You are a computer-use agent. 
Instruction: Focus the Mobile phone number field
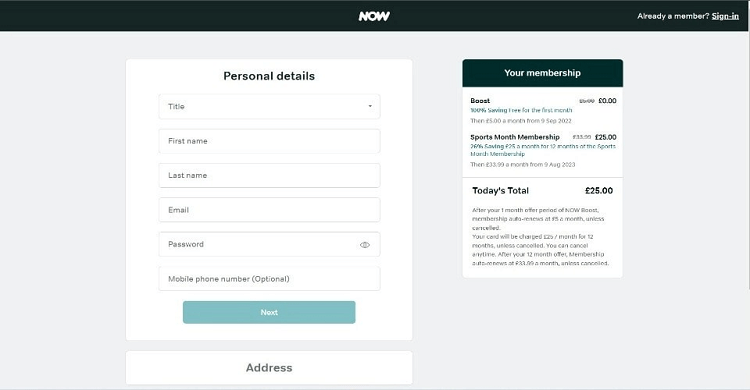coord(269,279)
